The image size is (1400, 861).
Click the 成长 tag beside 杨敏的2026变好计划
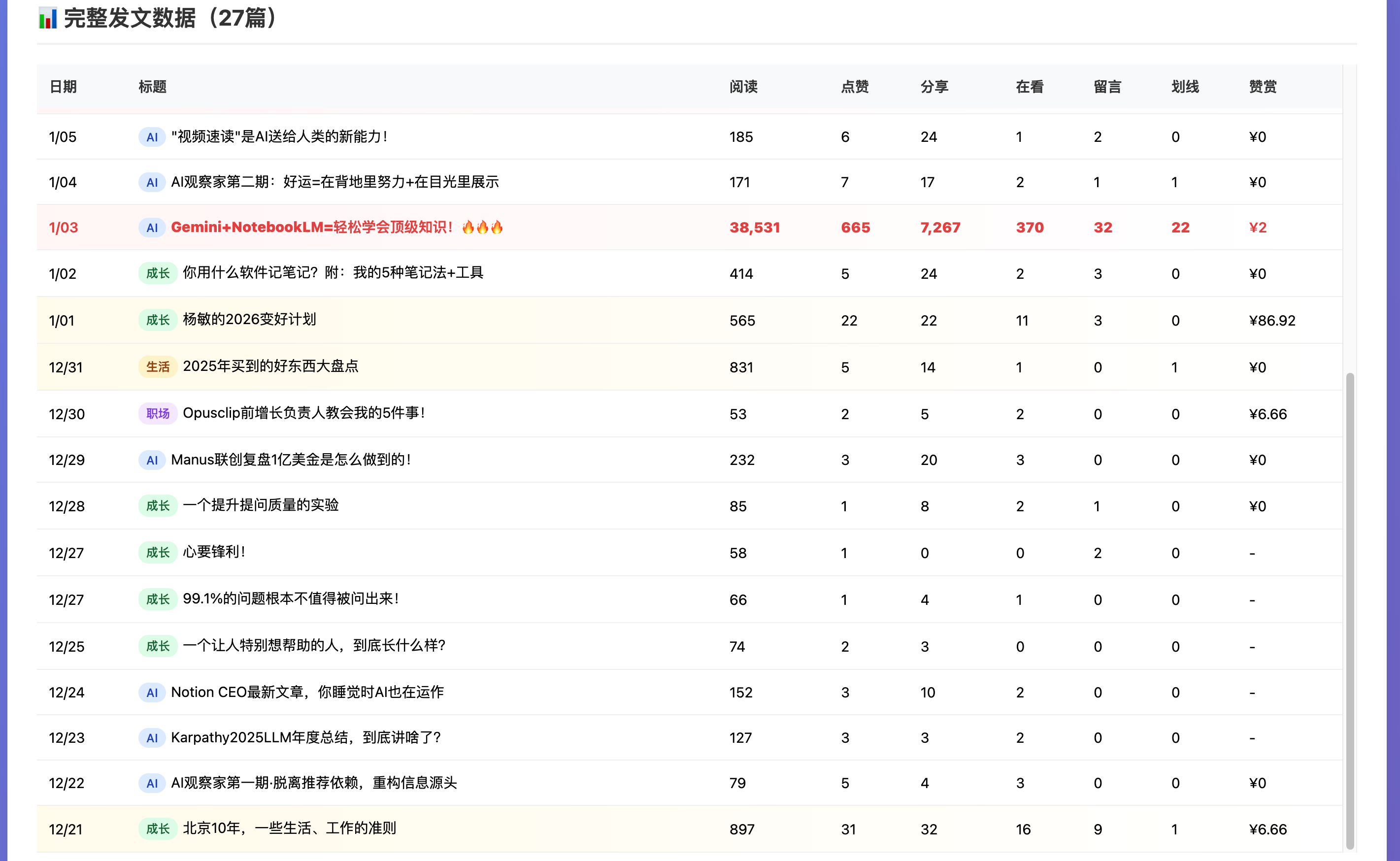tap(158, 320)
